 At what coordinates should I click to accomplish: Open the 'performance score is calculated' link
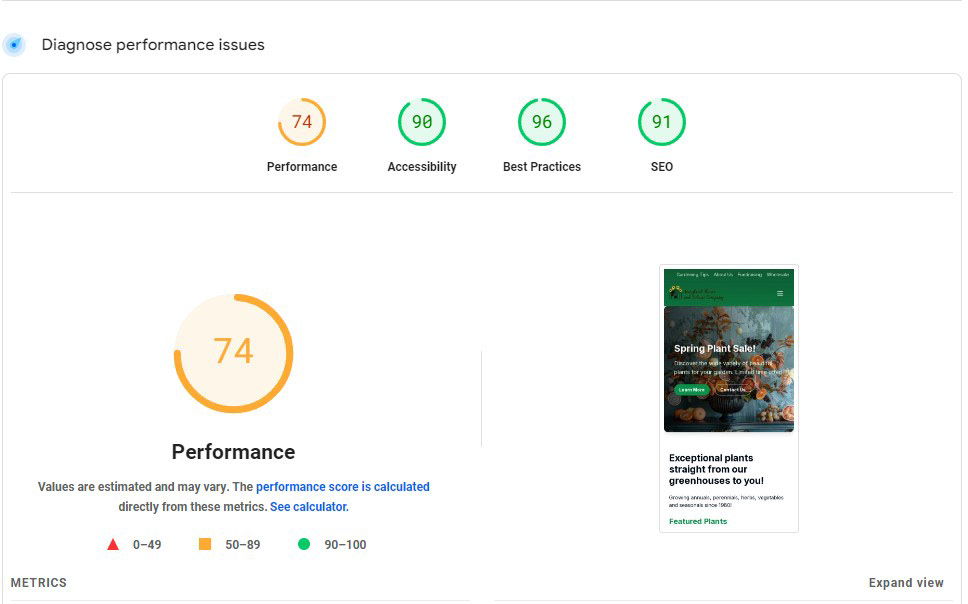pos(343,487)
